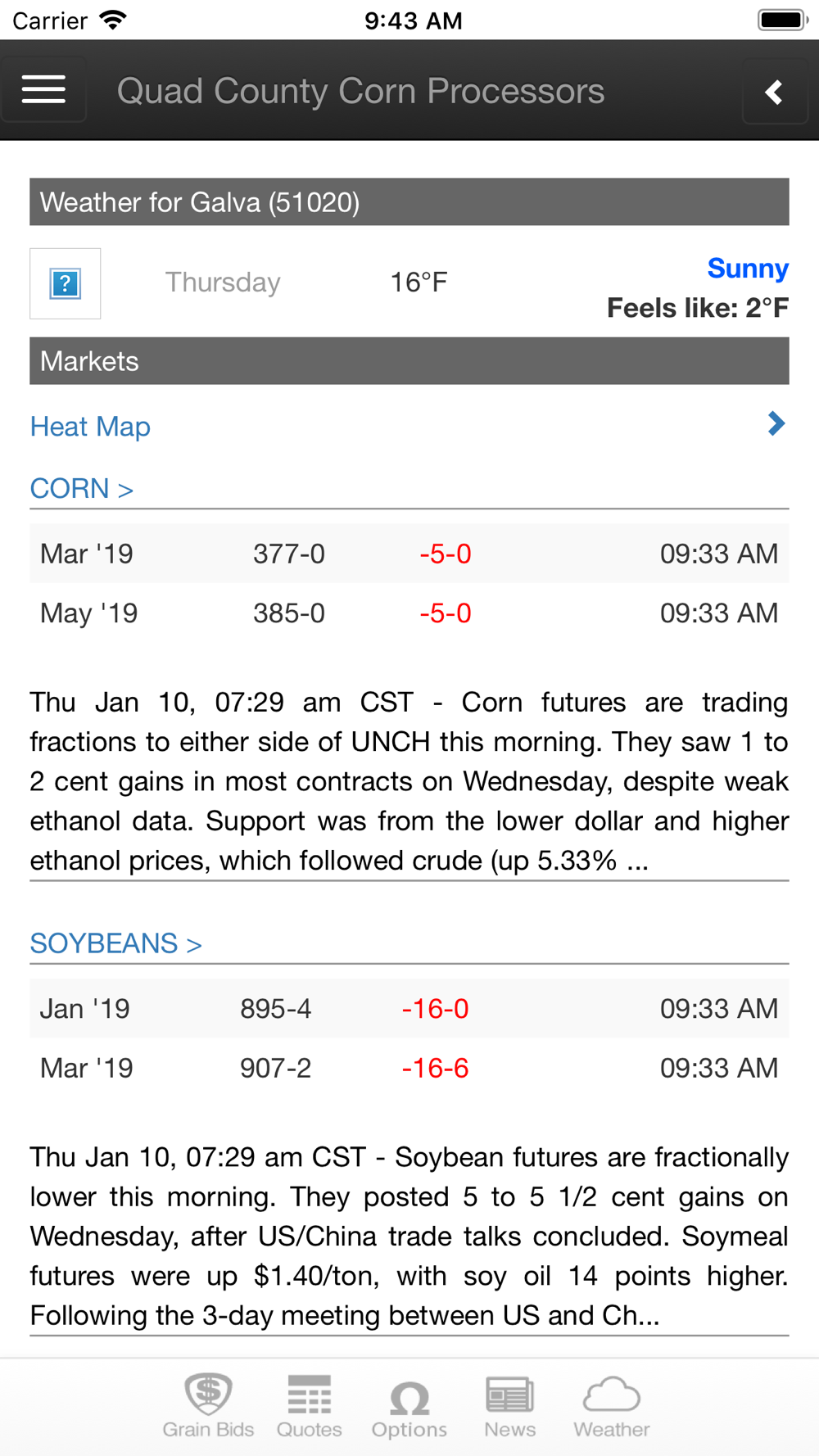Select the Corn May '19 quote row
The height and width of the screenshot is (1456, 819).
tap(409, 613)
